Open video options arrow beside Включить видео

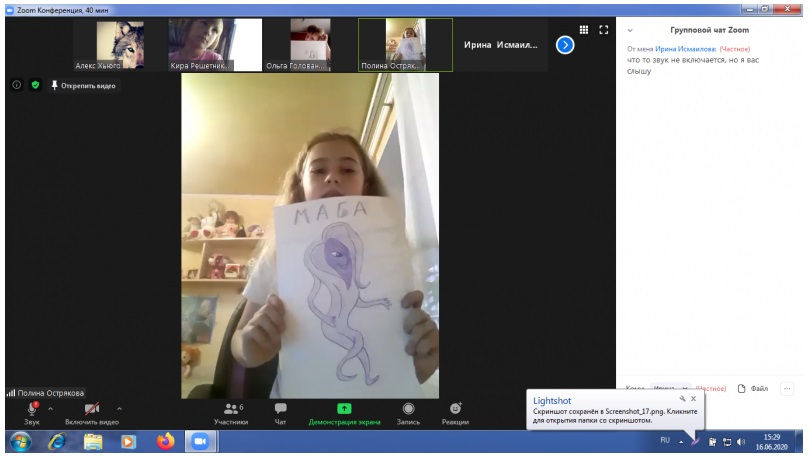pyautogui.click(x=119, y=409)
